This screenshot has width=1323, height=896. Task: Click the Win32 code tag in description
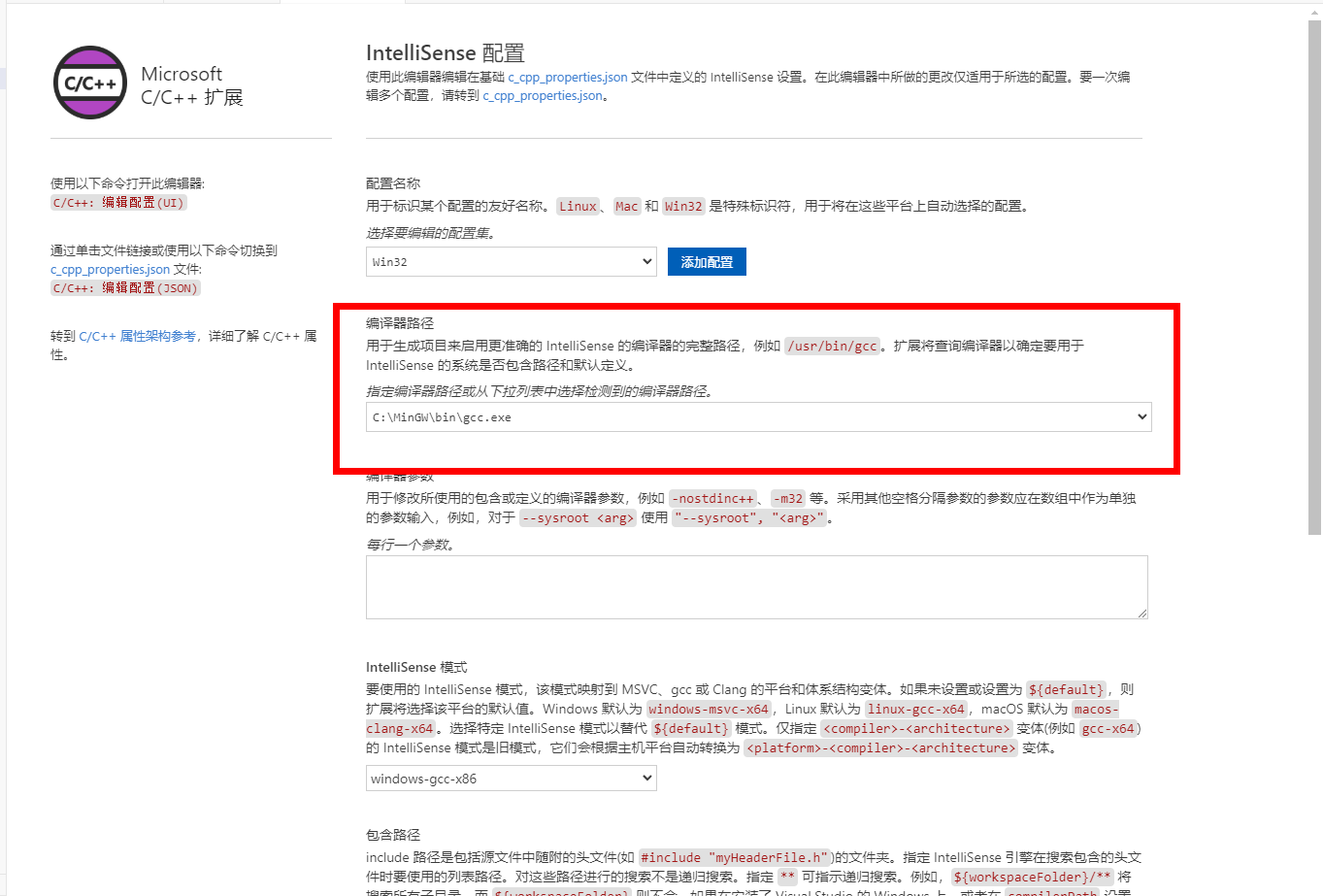[683, 206]
